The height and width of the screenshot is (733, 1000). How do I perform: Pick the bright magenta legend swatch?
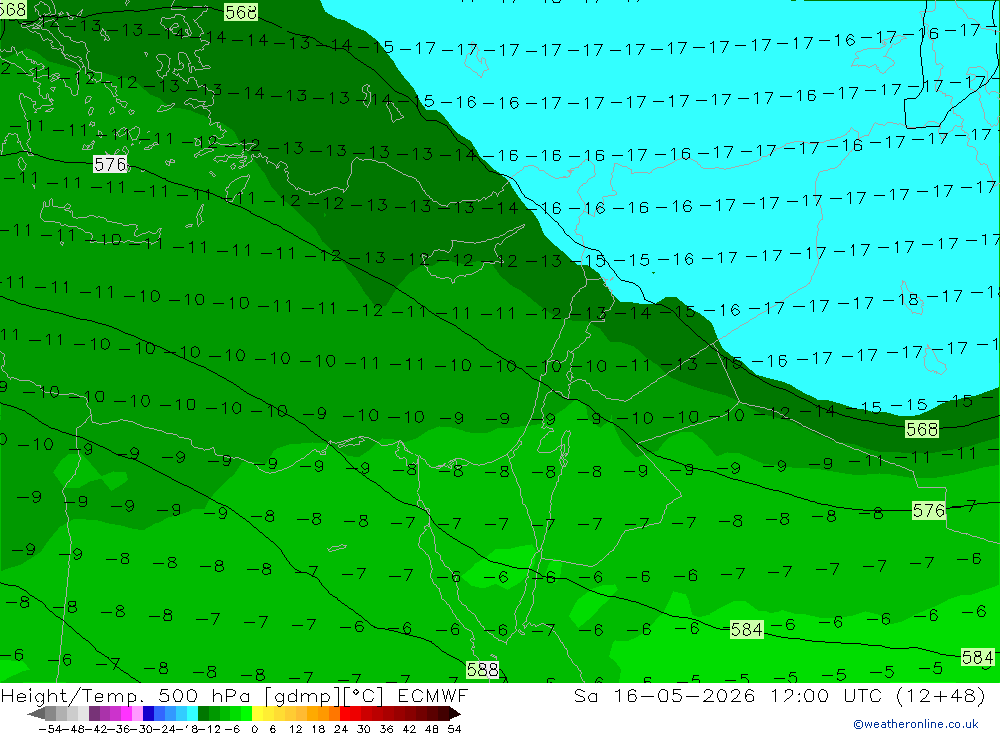coord(126,713)
